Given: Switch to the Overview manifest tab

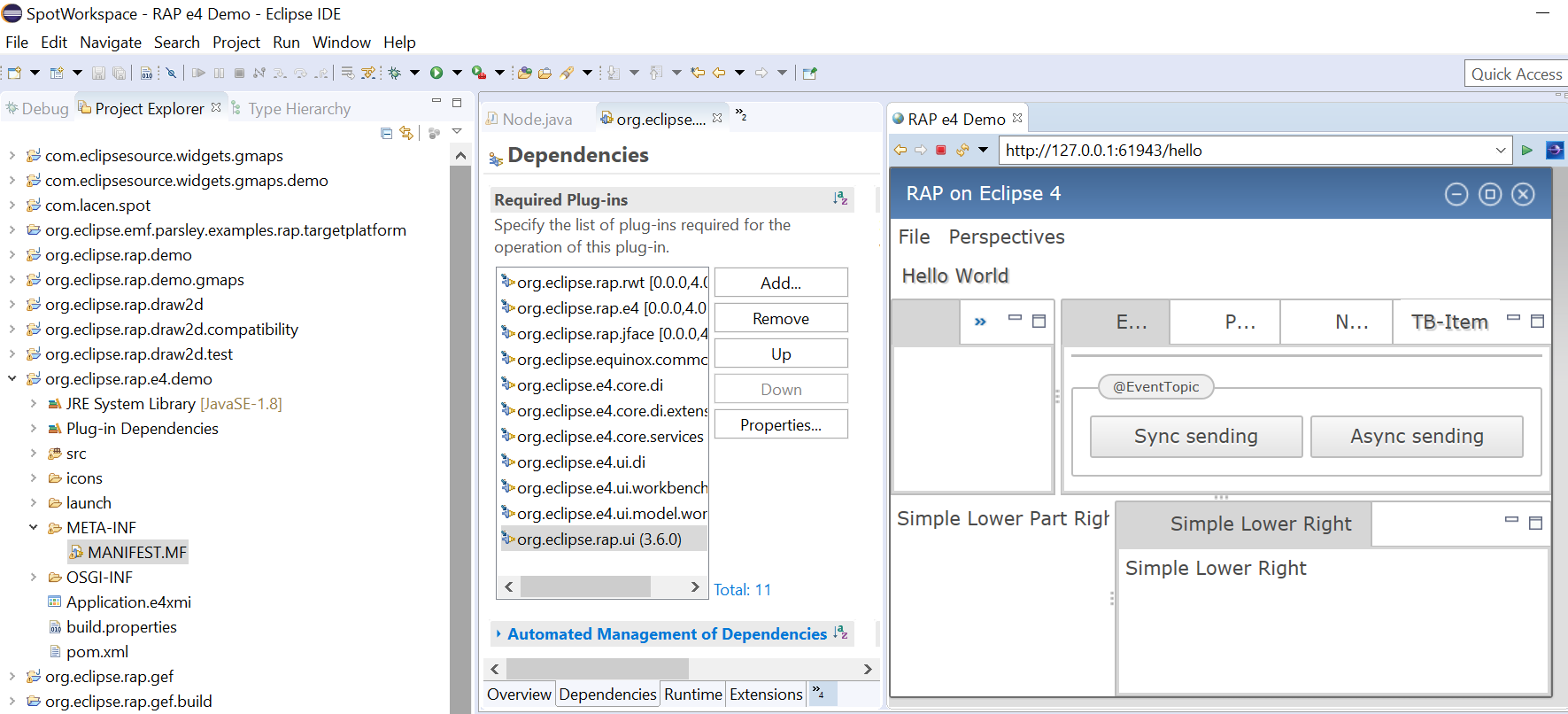Looking at the screenshot, I should [519, 694].
